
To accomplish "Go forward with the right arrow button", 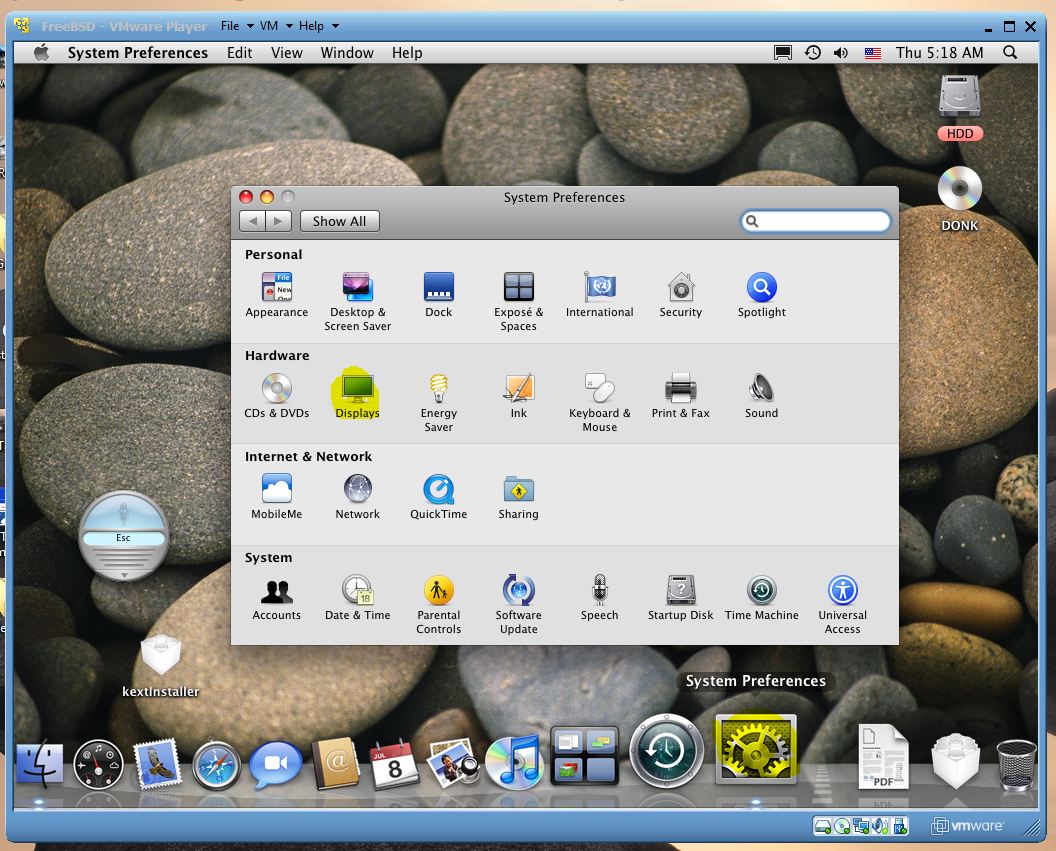I will pos(278,221).
